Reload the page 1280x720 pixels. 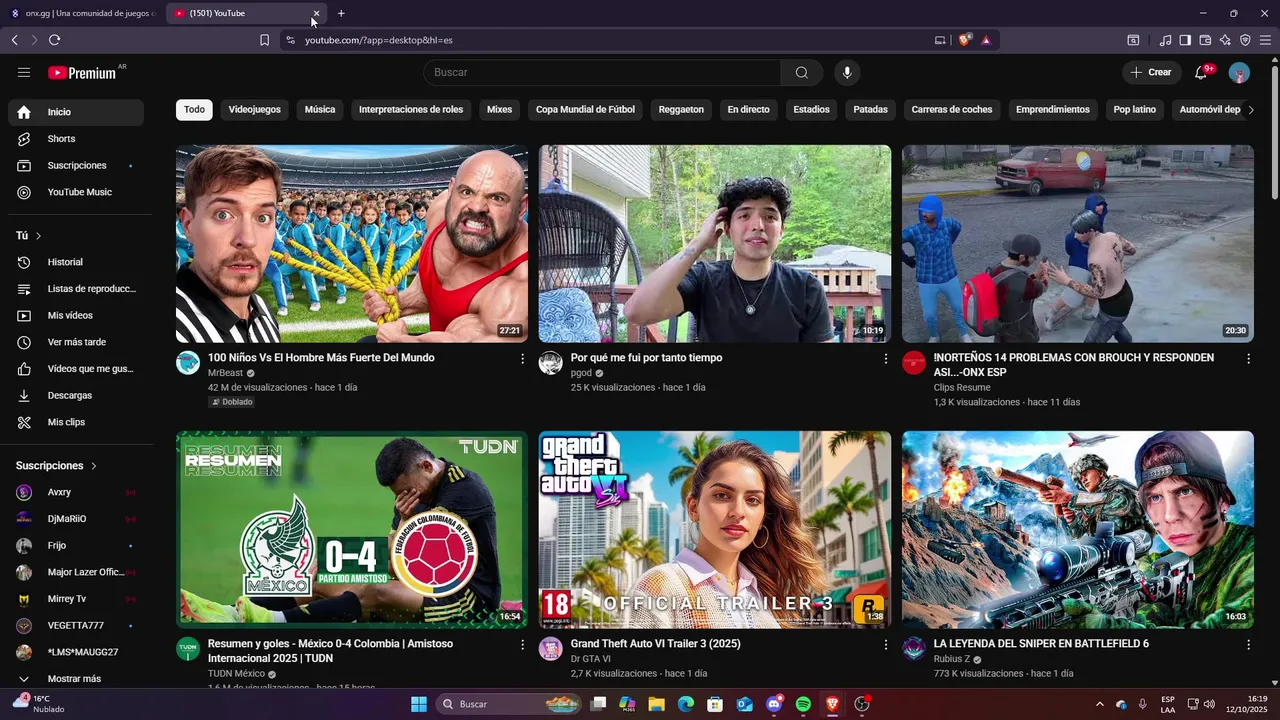54,40
